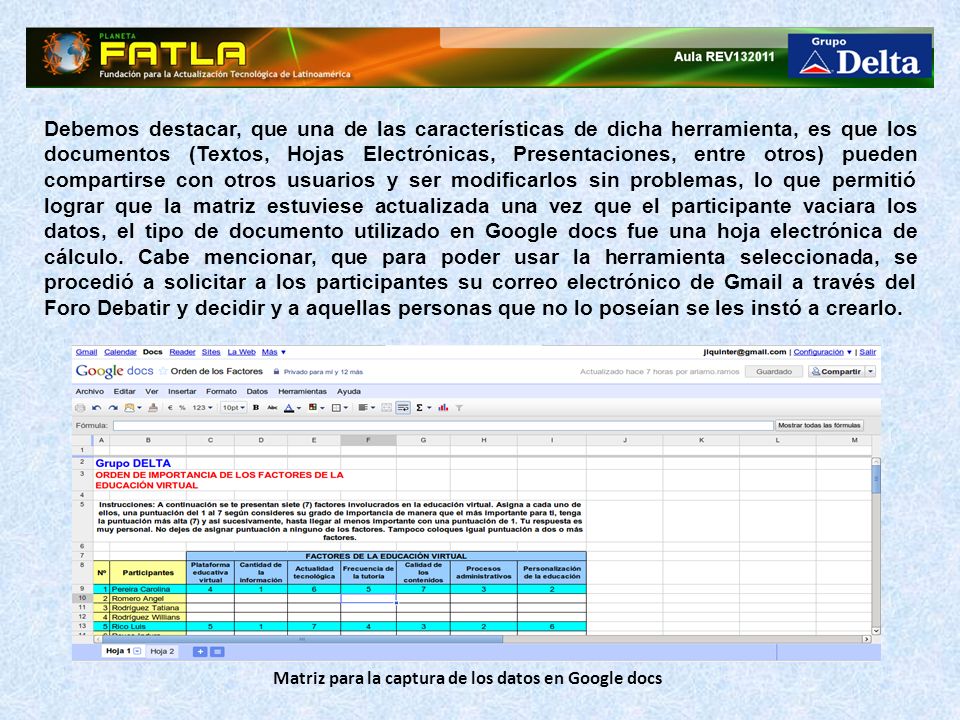Open the clipboard paste dropdown arrow
This screenshot has width=960, height=720.
pyautogui.click(x=140, y=408)
